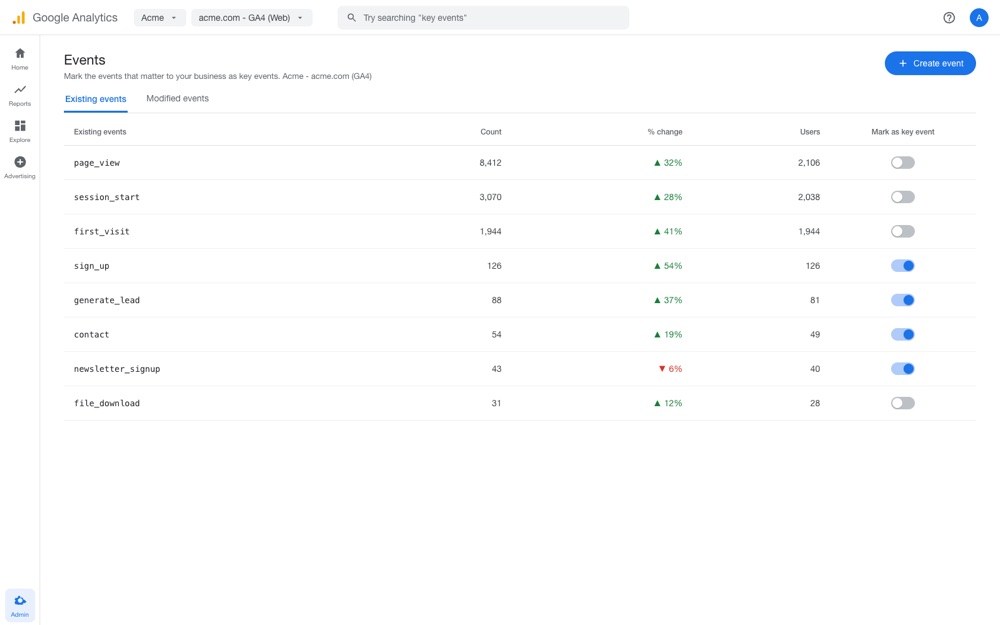
Task: Select the contact event name
Action: point(91,335)
